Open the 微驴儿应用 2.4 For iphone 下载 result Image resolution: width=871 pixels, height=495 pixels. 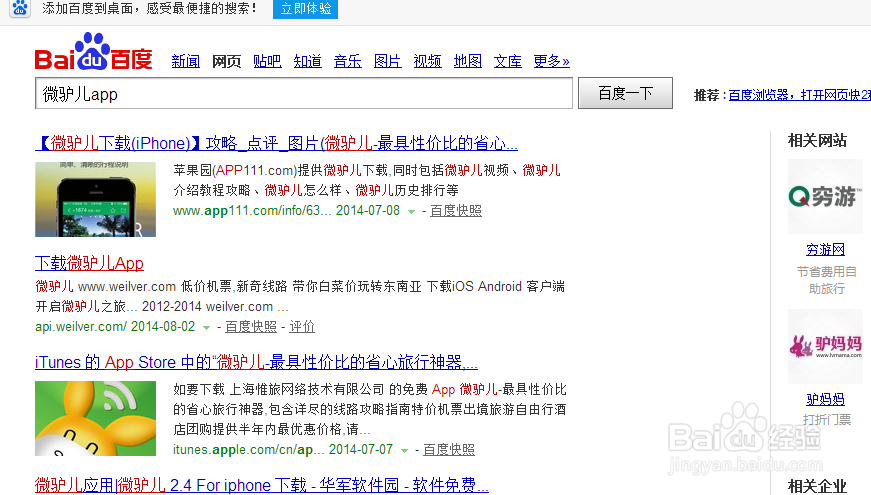pyautogui.click(x=262, y=485)
